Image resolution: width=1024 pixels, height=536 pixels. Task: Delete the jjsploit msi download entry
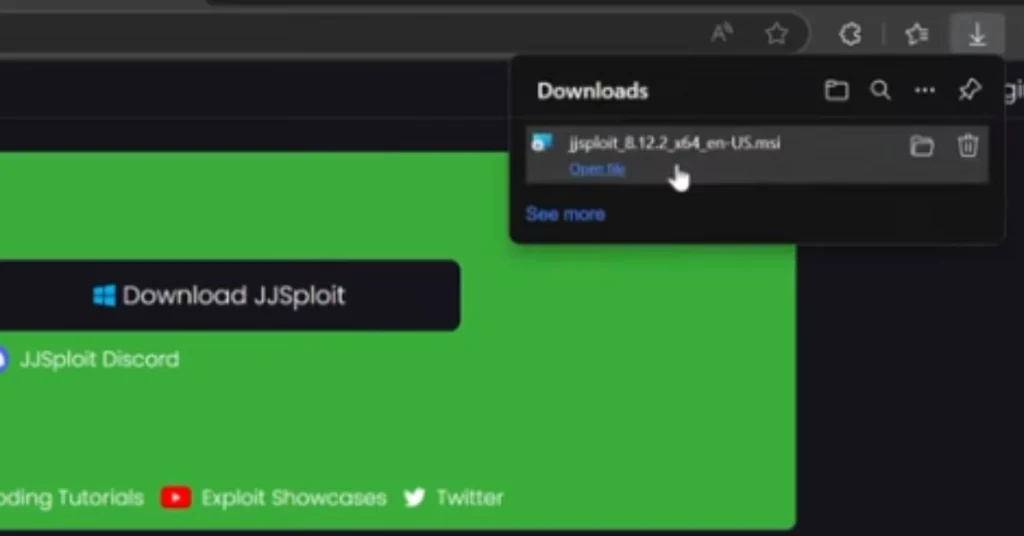[x=968, y=145]
